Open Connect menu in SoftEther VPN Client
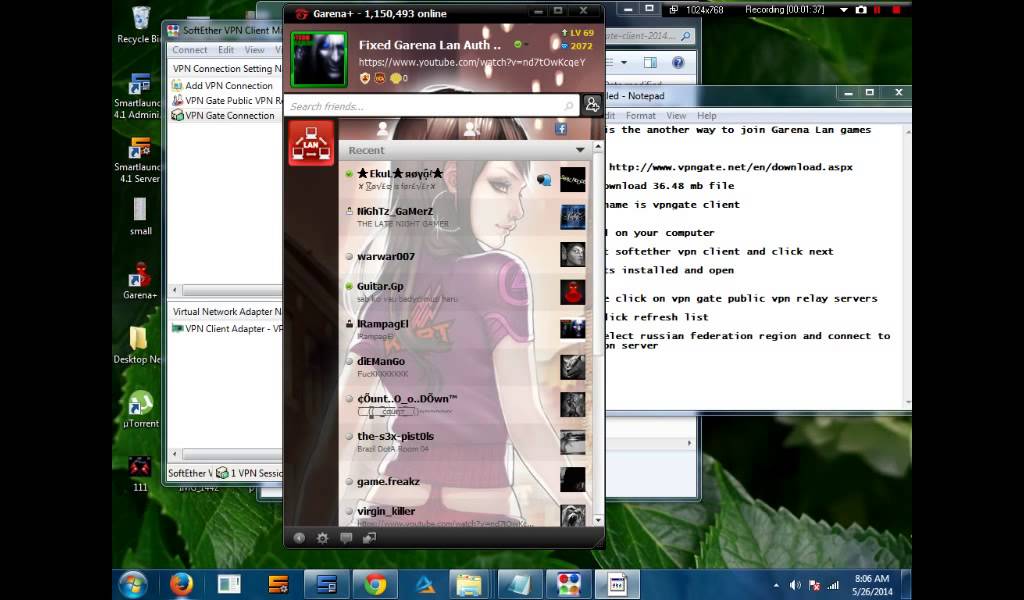Image resolution: width=1024 pixels, height=600 pixels. point(189,50)
